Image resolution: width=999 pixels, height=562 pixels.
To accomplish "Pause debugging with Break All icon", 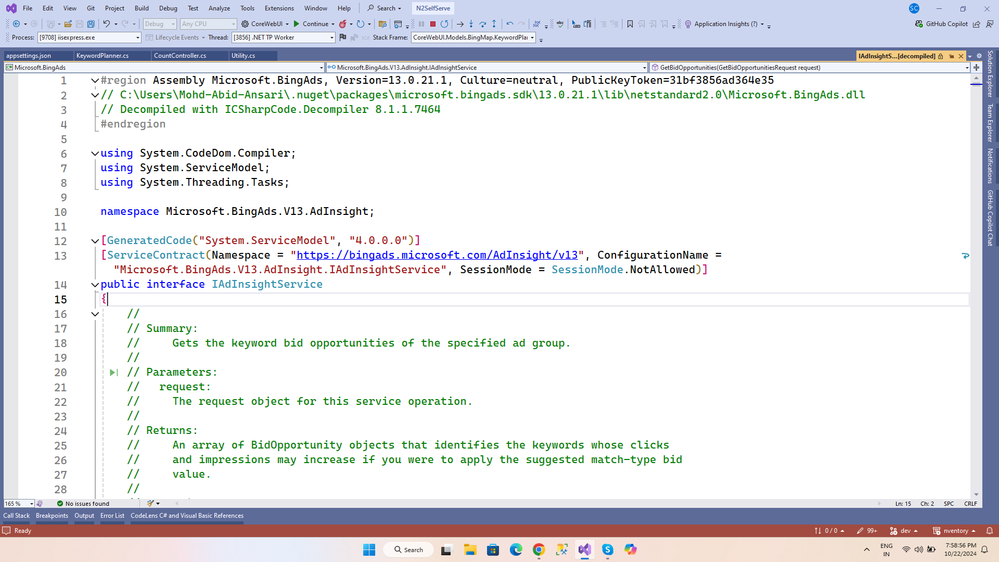I will pyautogui.click(x=421, y=24).
